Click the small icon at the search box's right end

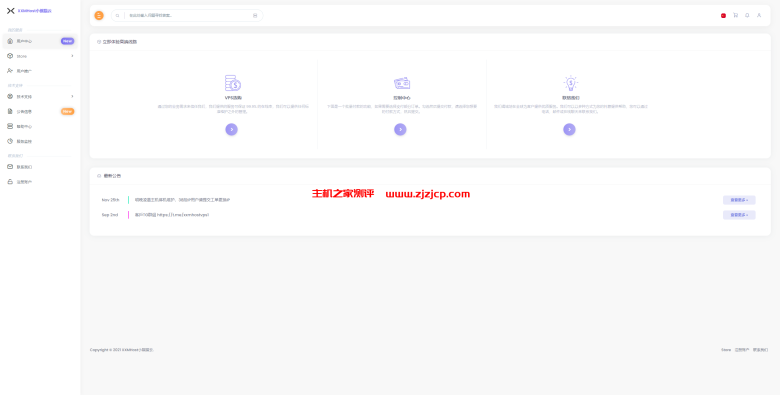pyautogui.click(x=255, y=15)
